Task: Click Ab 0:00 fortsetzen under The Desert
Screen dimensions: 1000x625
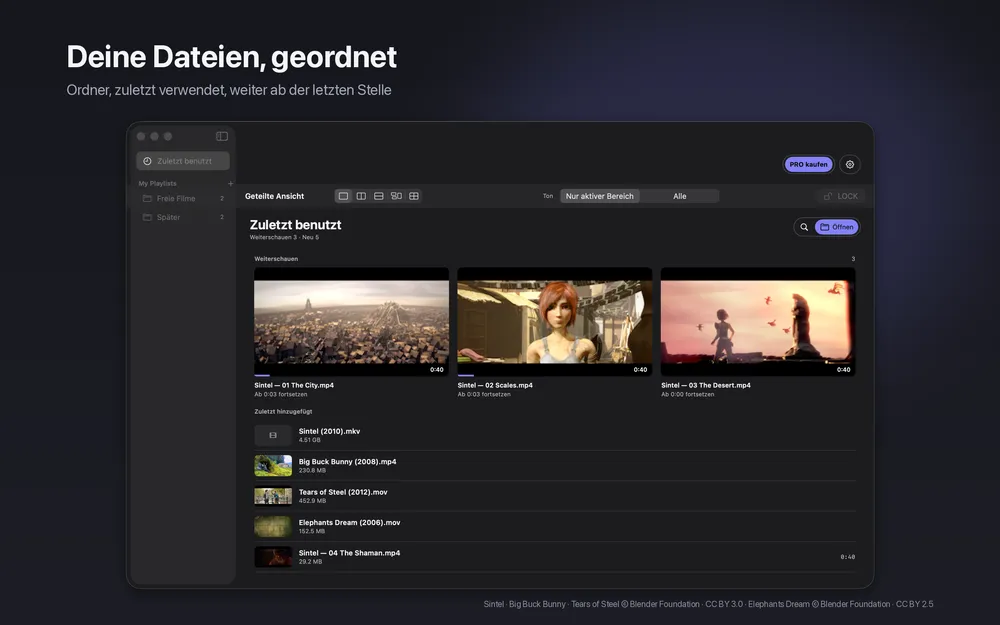Action: [688, 394]
